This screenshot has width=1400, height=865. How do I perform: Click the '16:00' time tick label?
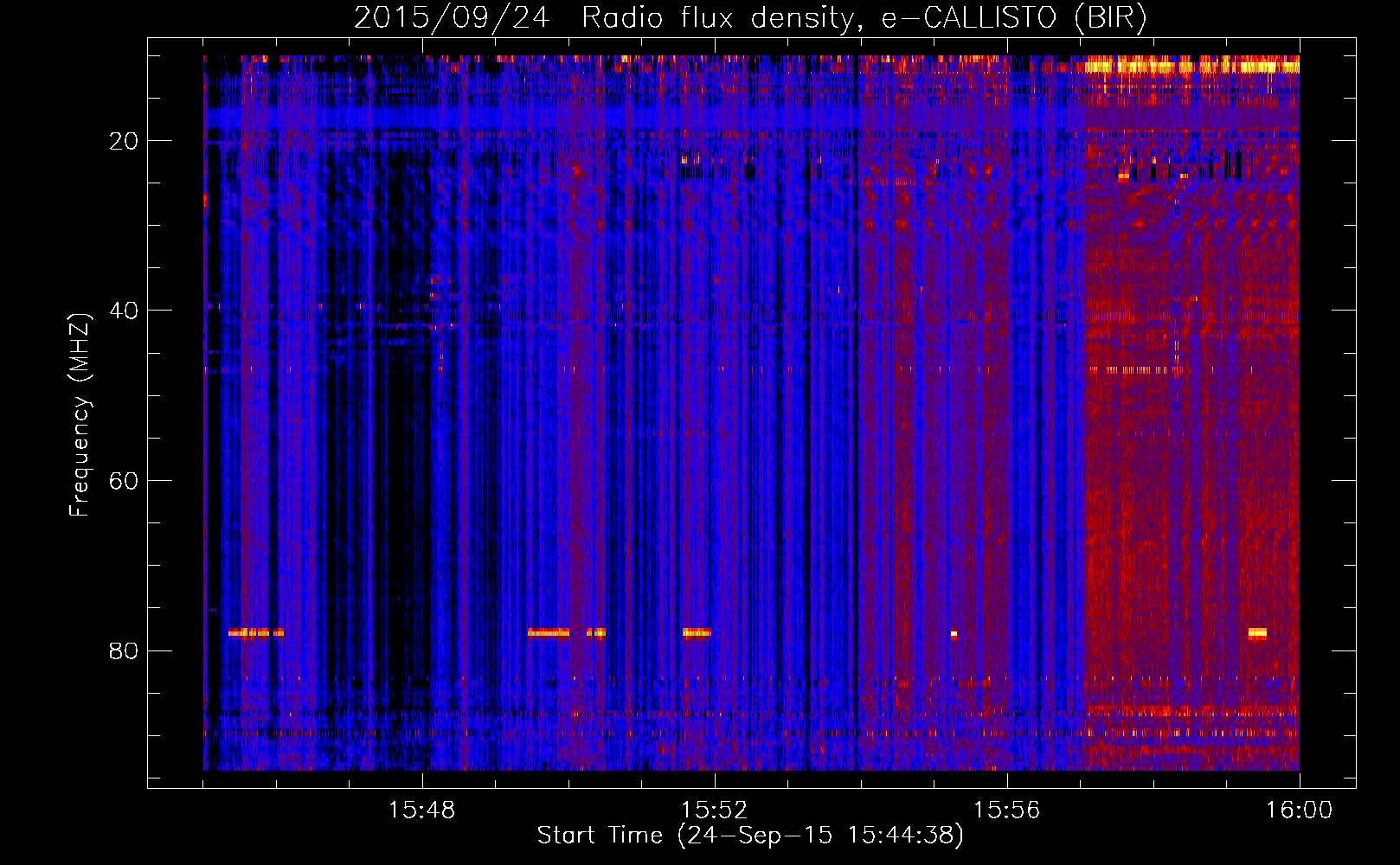point(1300,811)
